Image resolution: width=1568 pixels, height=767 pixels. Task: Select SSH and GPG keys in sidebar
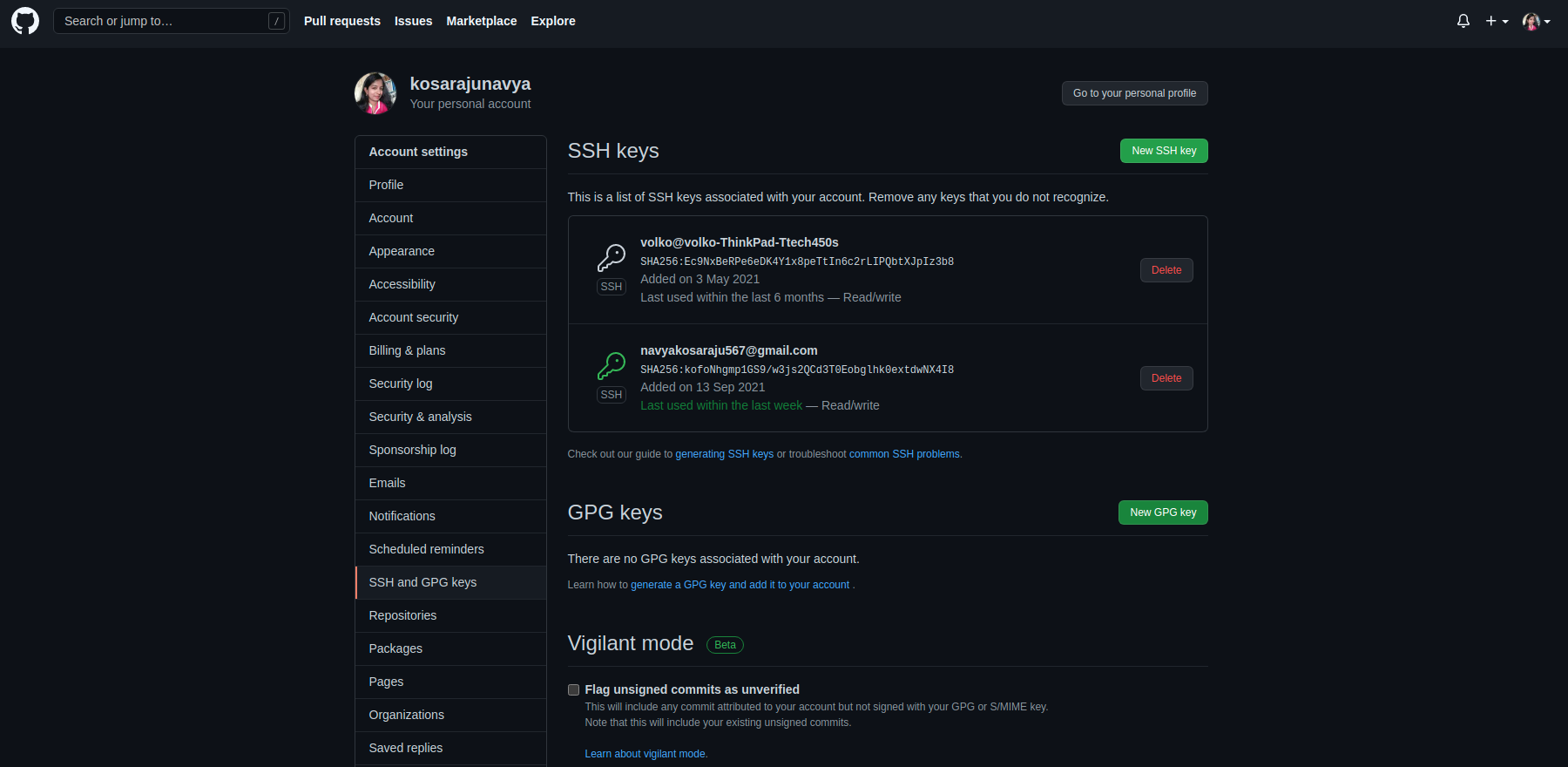click(450, 582)
